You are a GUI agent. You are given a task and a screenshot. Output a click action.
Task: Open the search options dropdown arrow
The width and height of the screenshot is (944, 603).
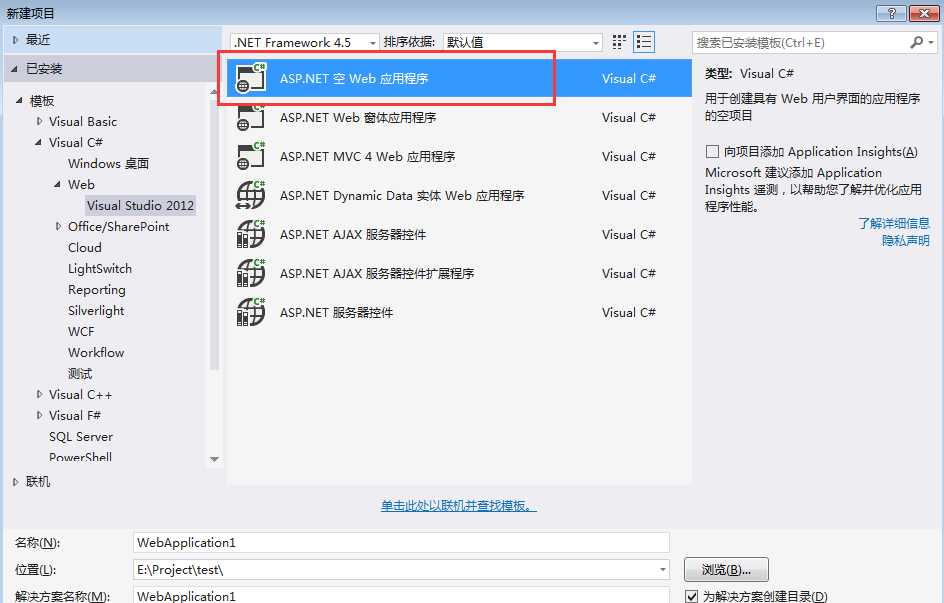point(931,42)
